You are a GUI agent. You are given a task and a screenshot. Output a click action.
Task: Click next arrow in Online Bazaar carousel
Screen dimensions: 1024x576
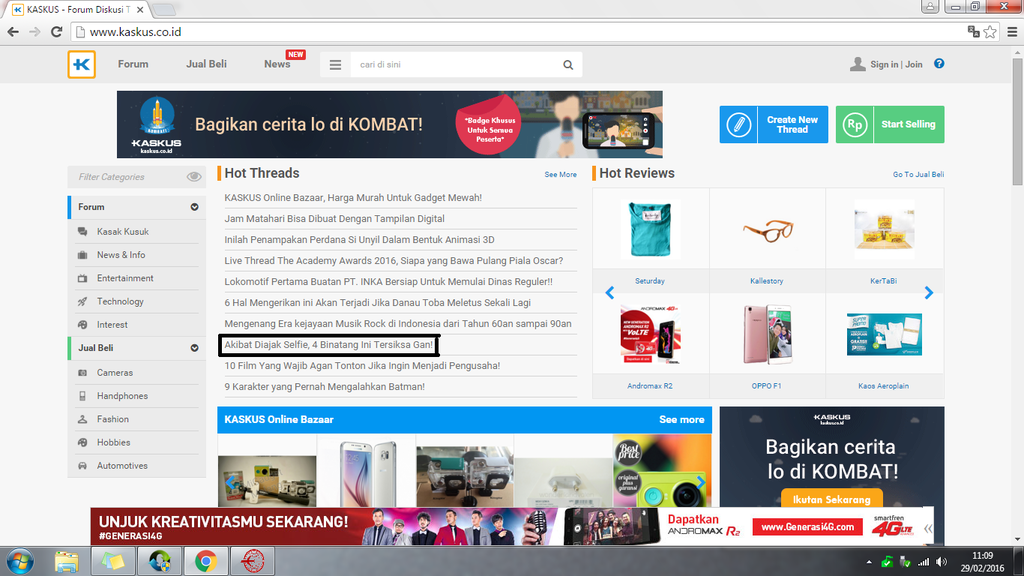(x=700, y=482)
